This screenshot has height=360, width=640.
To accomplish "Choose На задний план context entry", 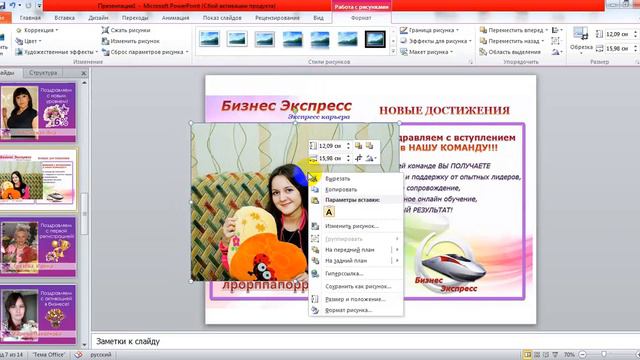I will click(350, 261).
